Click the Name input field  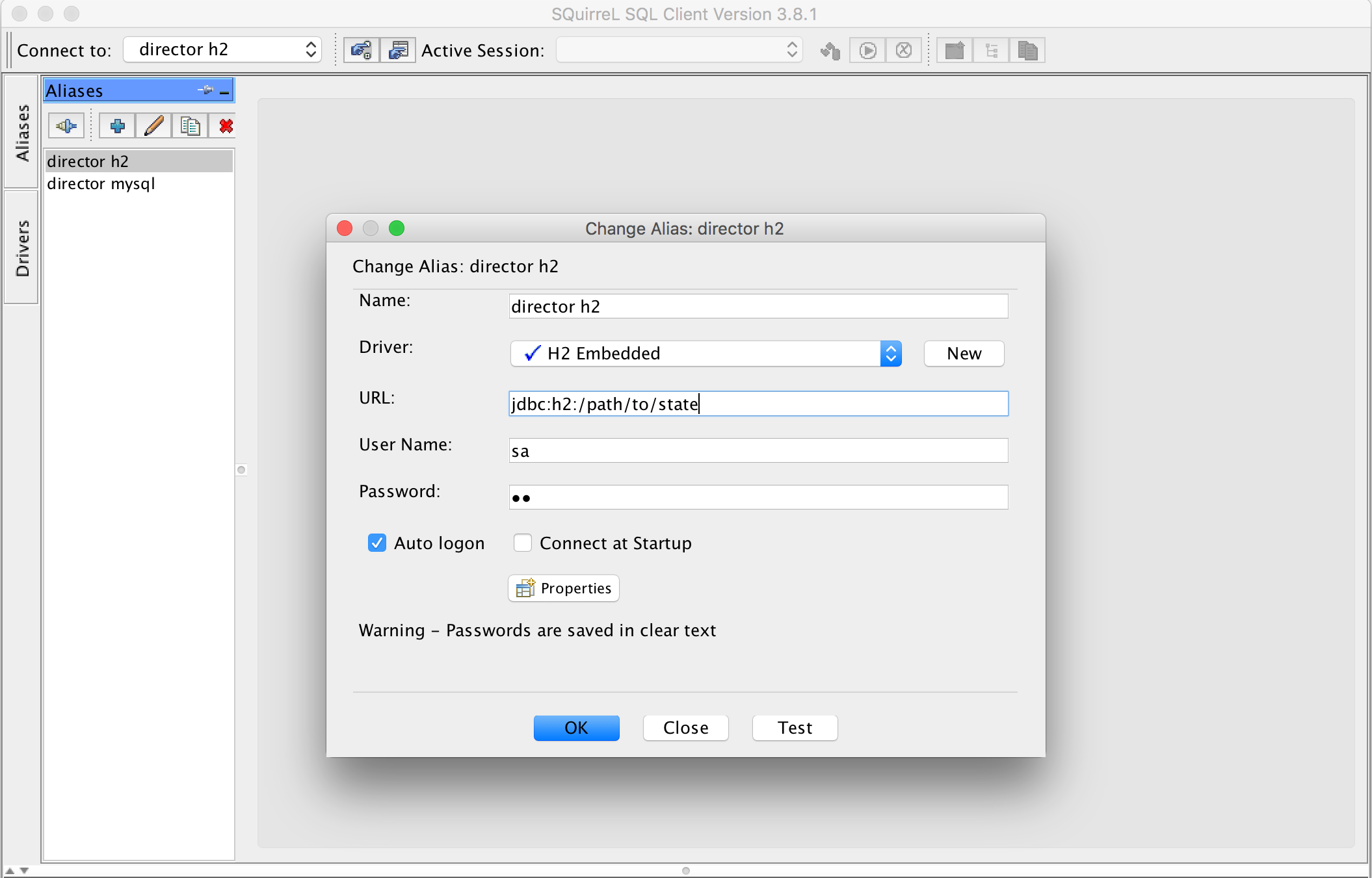tap(758, 306)
